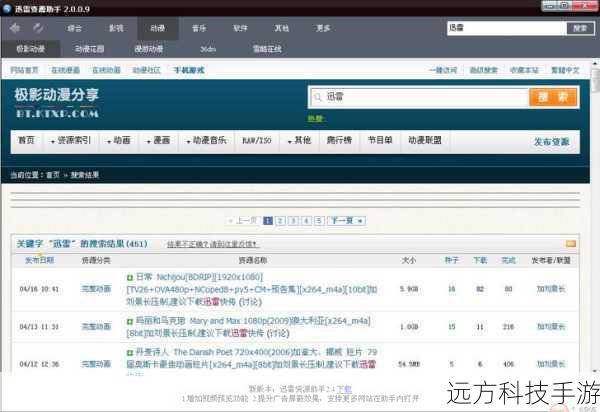600x412 pixels.
Task: Open the 其他 tab in the top toolbar
Action: pos(282,28)
